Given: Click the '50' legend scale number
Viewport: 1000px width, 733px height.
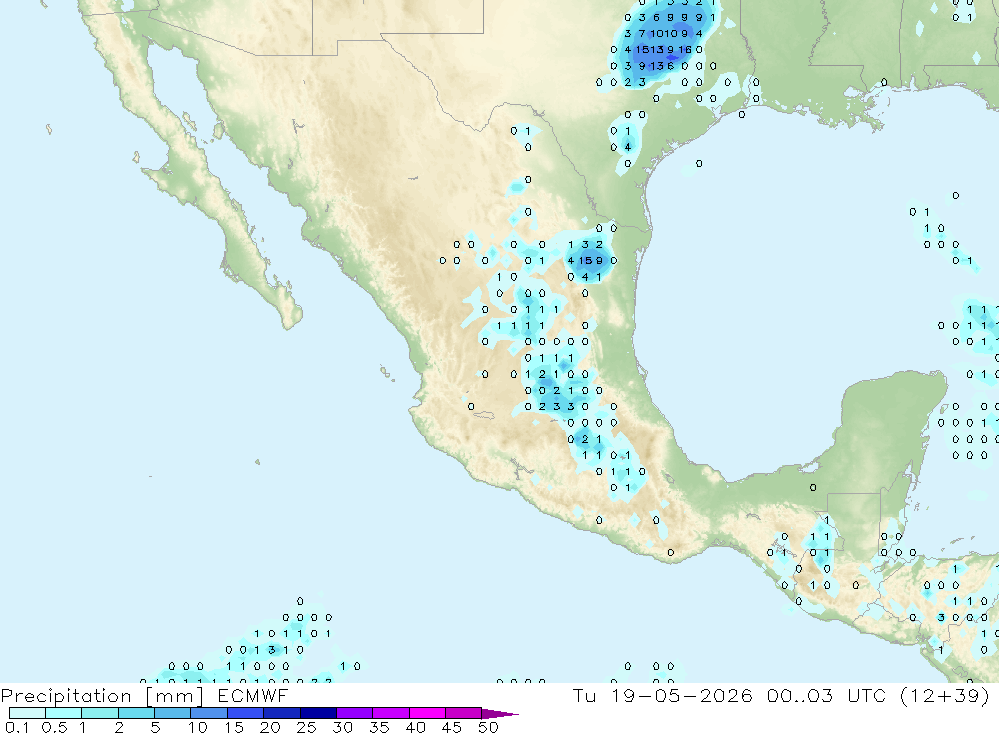Looking at the screenshot, I should [x=488, y=727].
